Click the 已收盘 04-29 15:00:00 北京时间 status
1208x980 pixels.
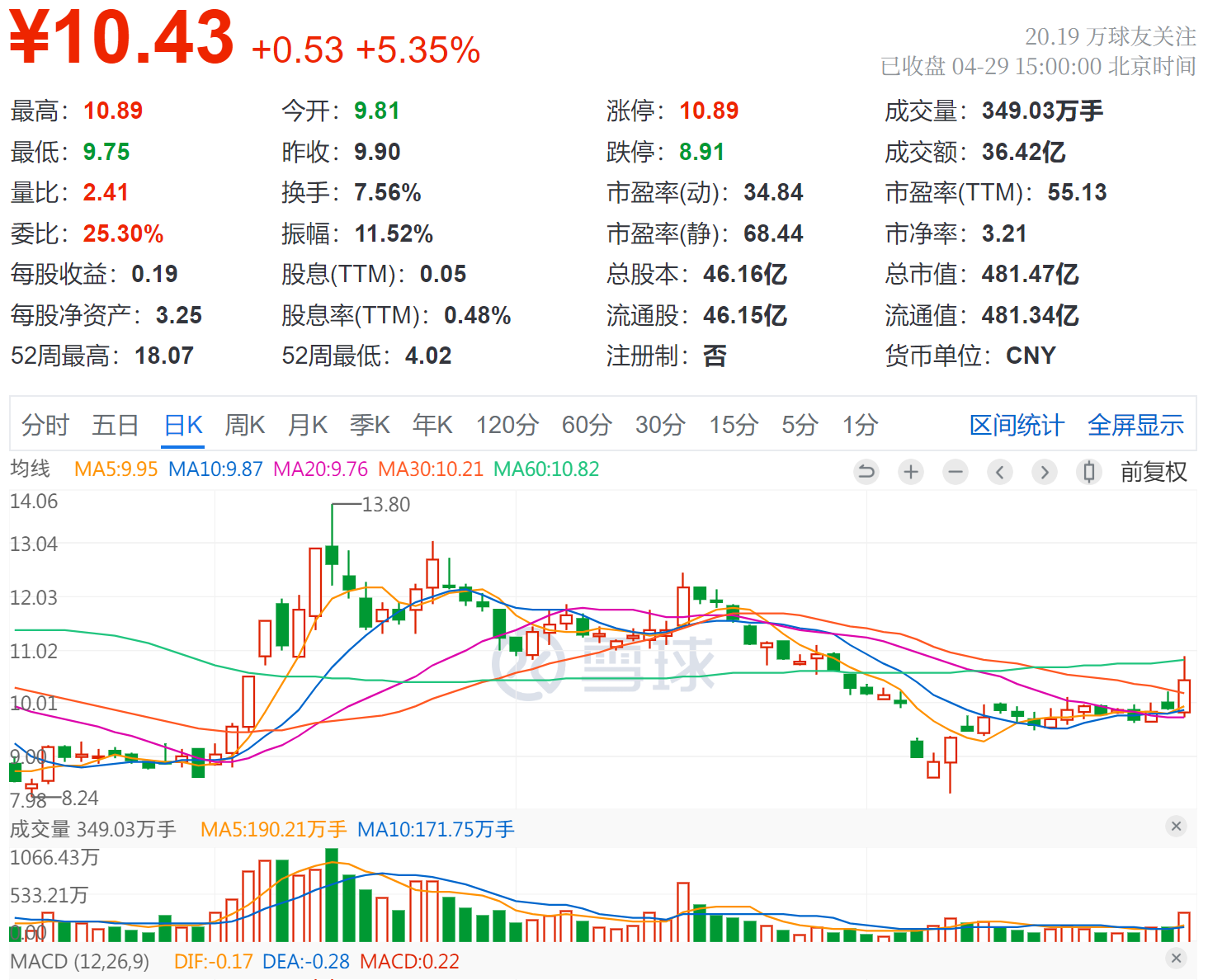pyautogui.click(x=1038, y=66)
